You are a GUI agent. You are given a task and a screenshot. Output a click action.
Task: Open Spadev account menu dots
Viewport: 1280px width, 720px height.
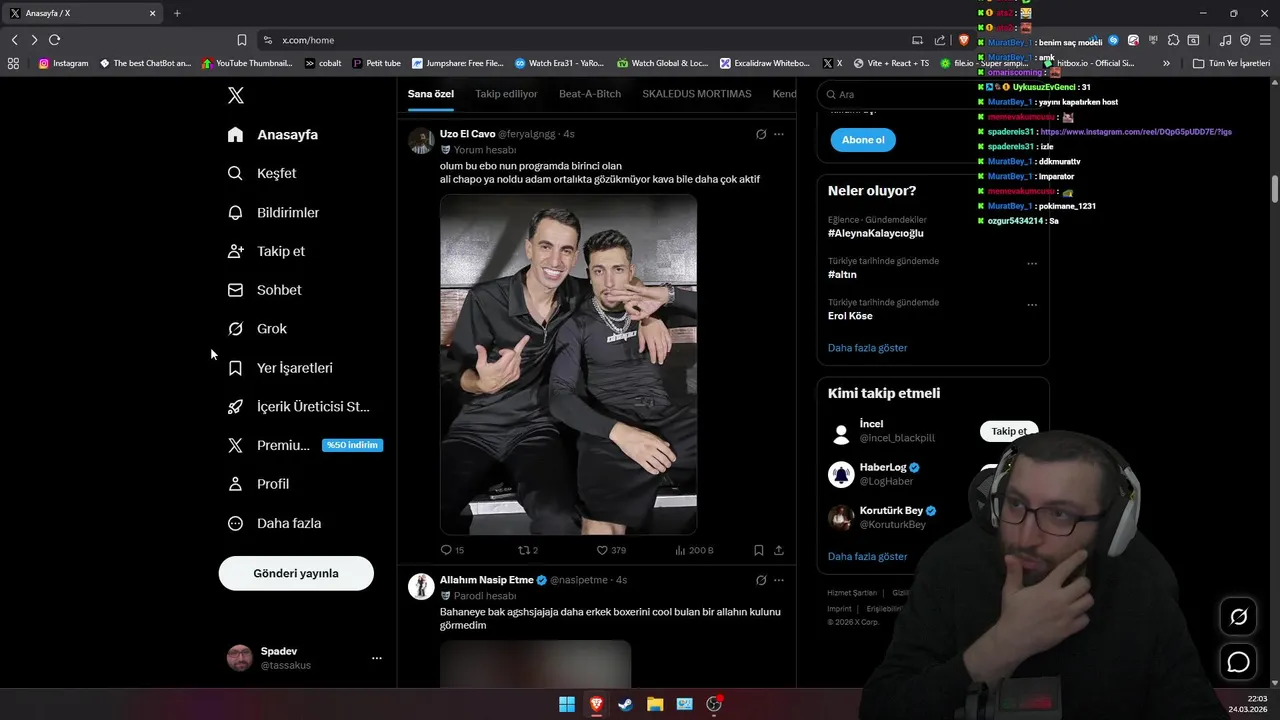[377, 658]
